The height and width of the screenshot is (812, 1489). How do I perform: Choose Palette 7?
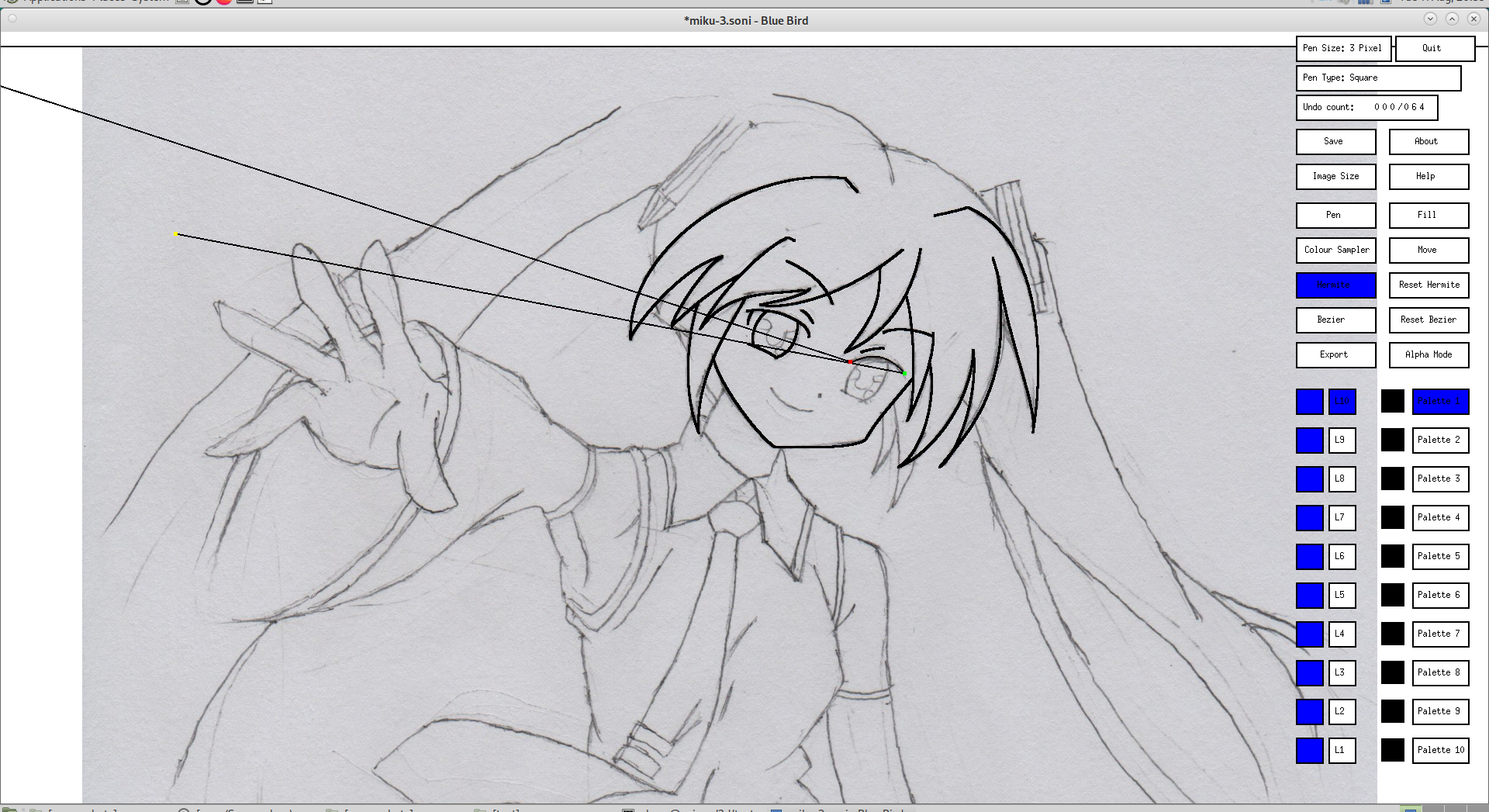click(x=1440, y=634)
